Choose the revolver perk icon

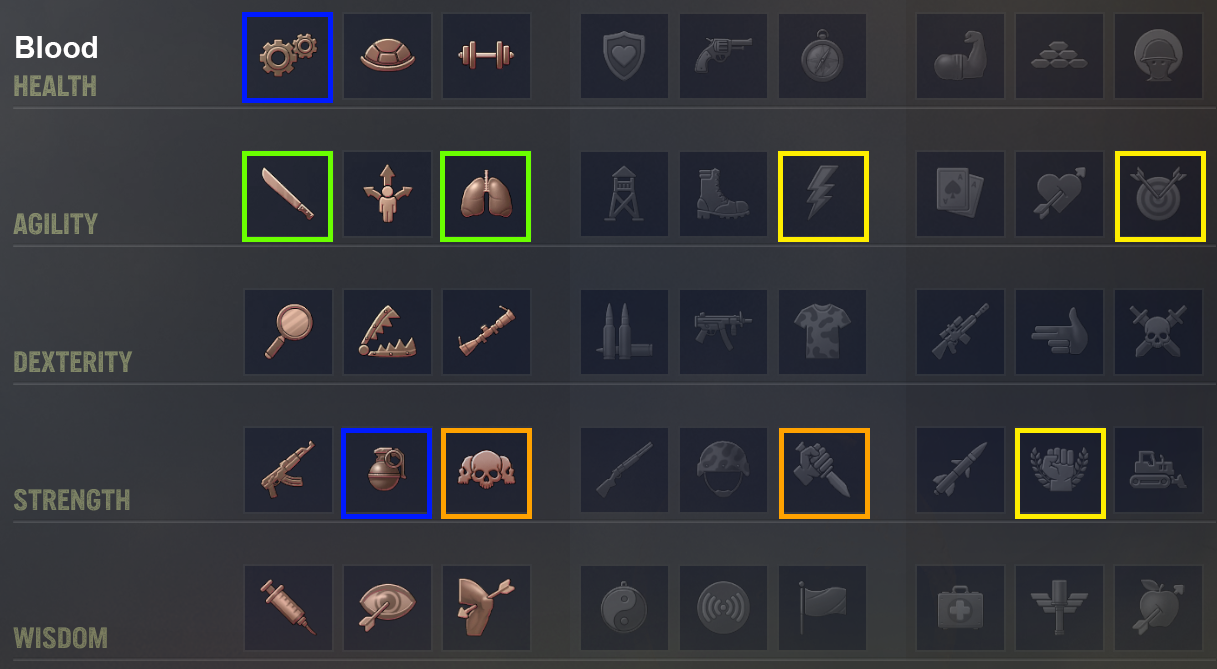(x=724, y=57)
